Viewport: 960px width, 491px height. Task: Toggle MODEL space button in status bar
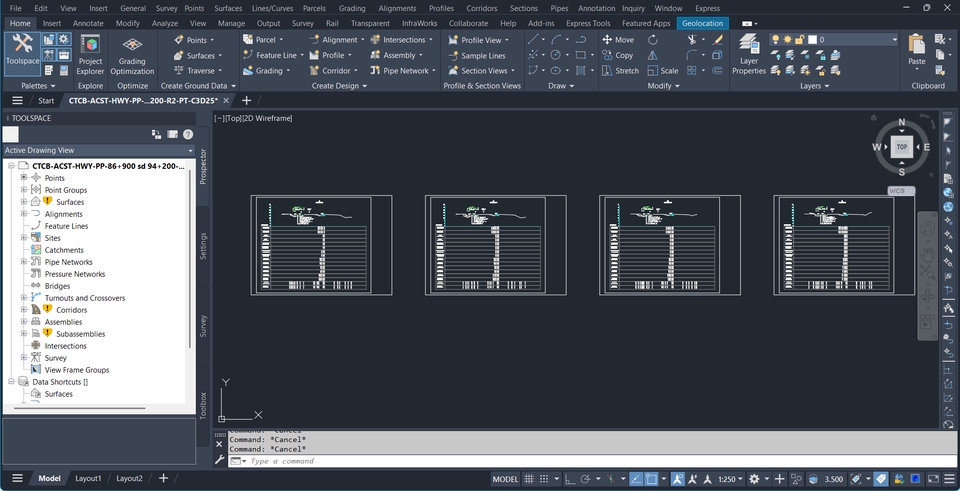pos(505,480)
